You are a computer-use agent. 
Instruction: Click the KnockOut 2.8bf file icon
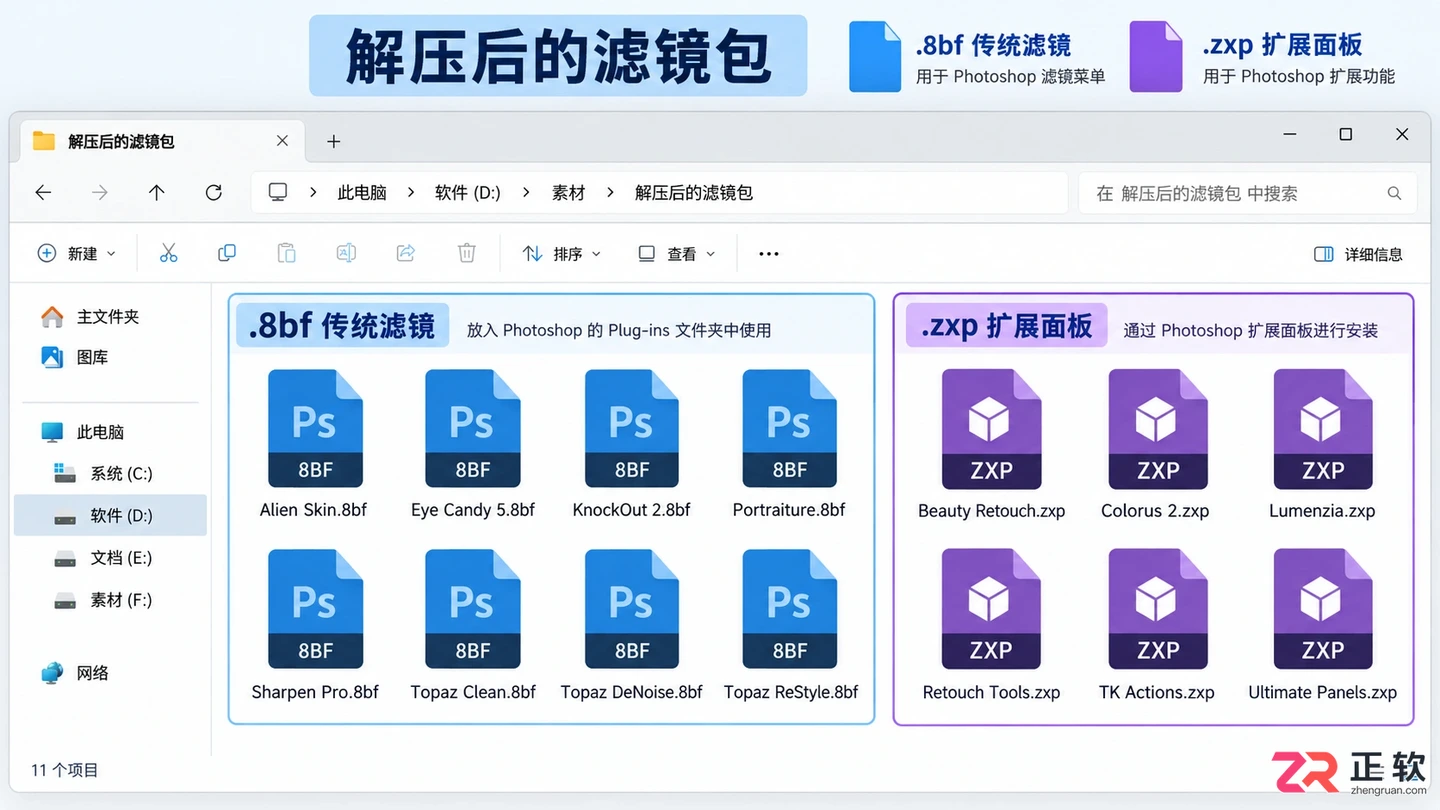pyautogui.click(x=631, y=429)
